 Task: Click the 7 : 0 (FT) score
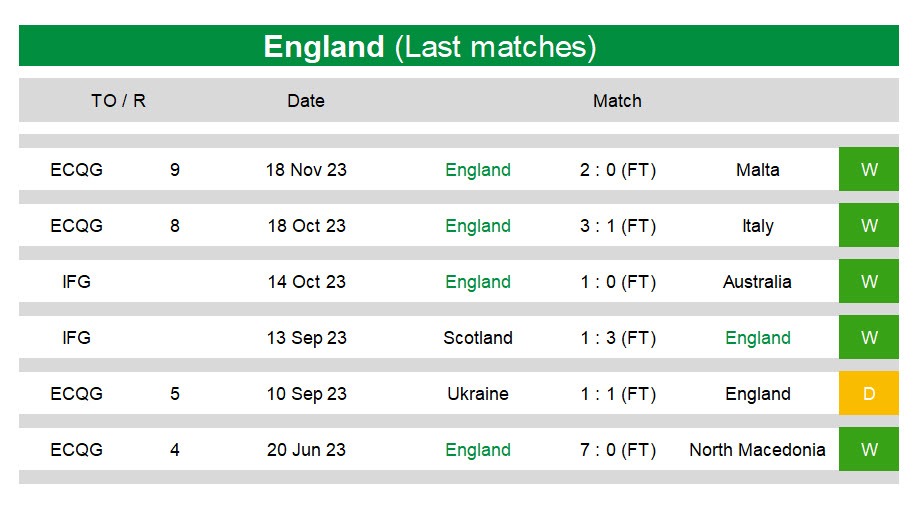[x=618, y=450]
